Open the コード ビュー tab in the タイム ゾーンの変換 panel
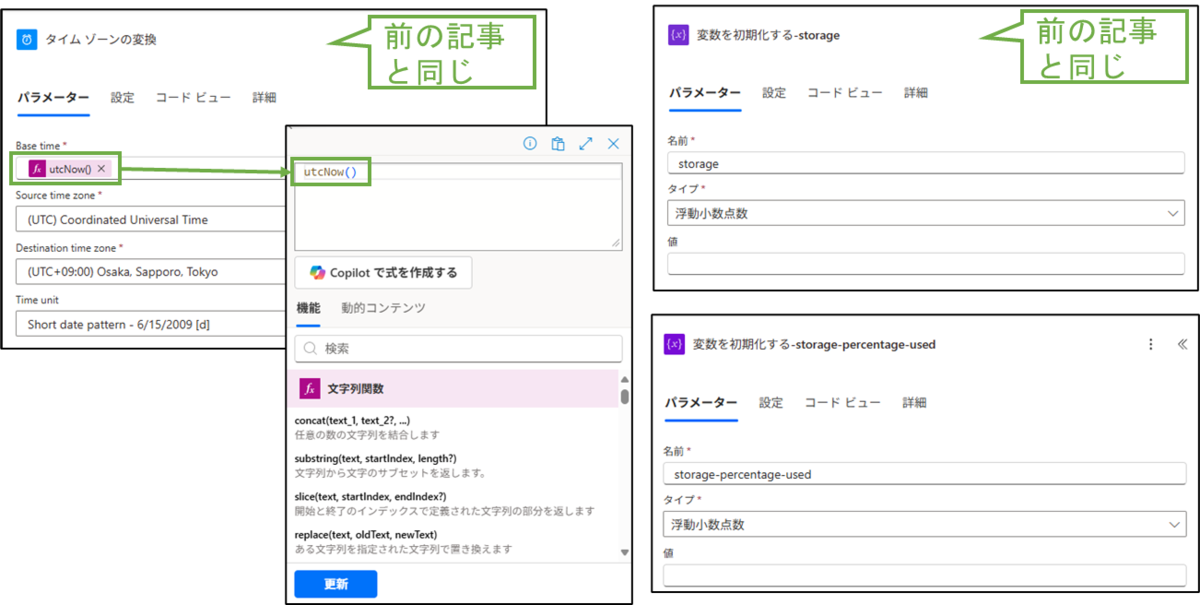 (193, 98)
